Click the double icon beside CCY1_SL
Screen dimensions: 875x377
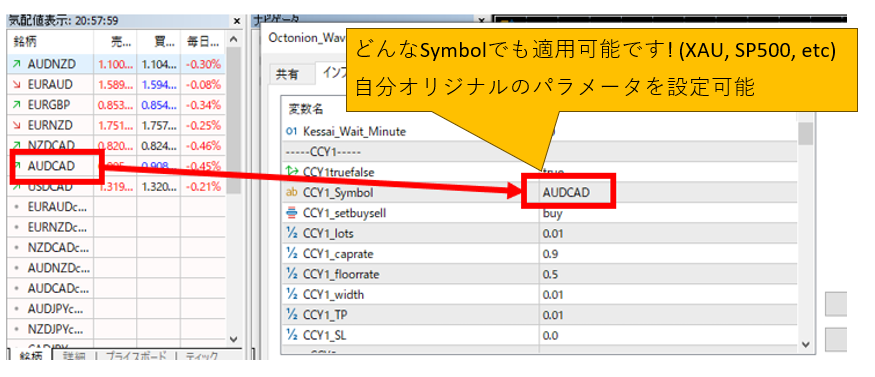pyautogui.click(x=291, y=335)
